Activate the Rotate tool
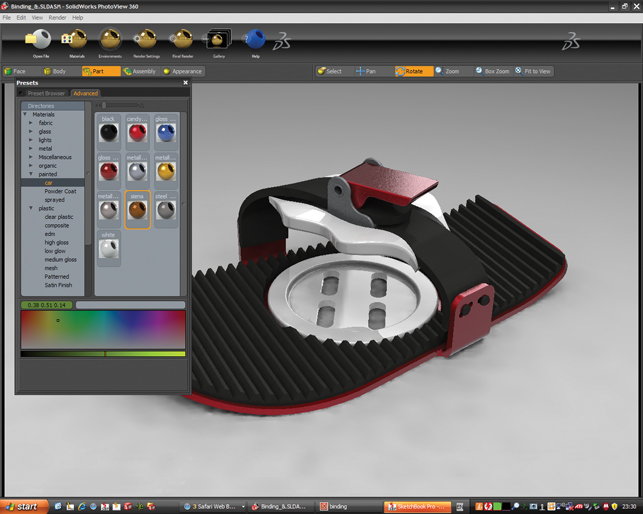643x514 pixels. click(414, 71)
